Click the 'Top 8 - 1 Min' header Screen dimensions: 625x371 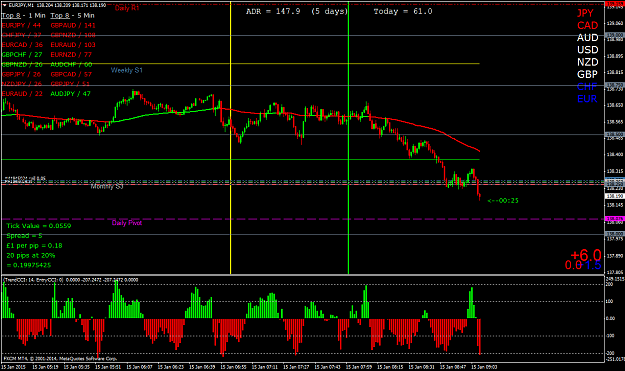24,16
